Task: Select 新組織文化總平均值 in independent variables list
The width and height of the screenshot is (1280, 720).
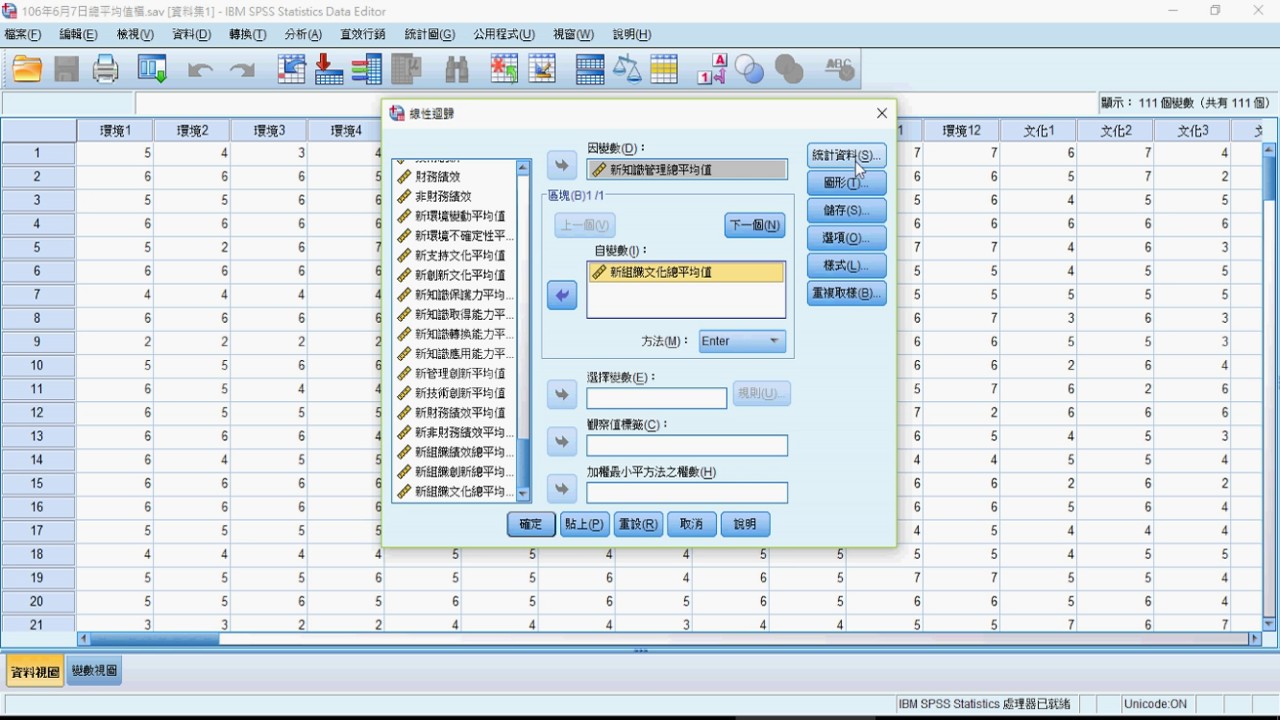Action: click(x=686, y=272)
